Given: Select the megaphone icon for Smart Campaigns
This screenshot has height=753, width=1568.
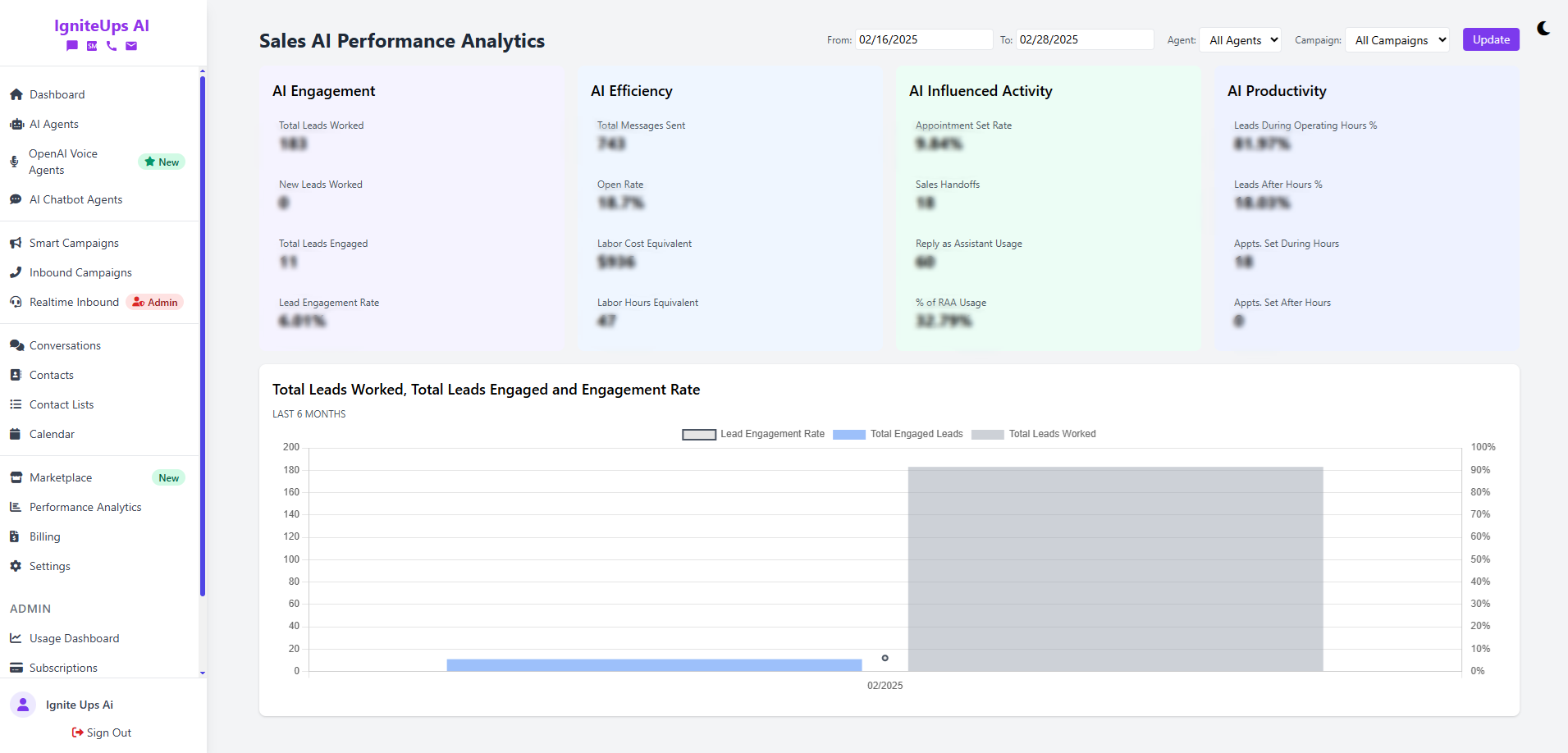Looking at the screenshot, I should [x=16, y=242].
